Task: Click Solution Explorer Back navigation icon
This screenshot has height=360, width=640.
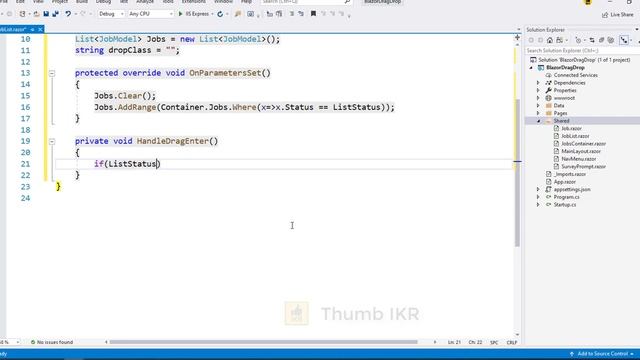Action: tap(531, 40)
